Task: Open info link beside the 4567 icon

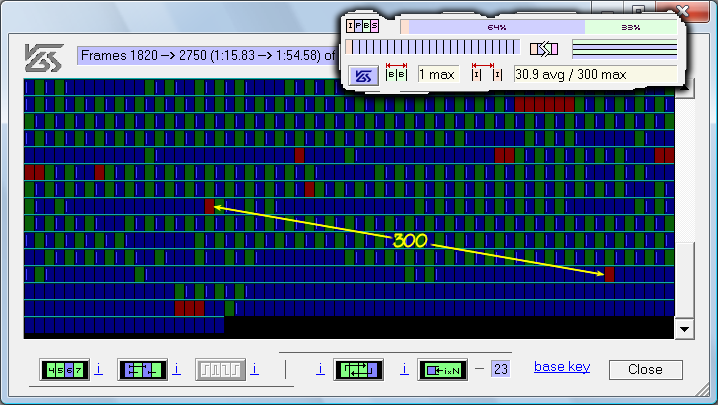Action: click(x=98, y=369)
